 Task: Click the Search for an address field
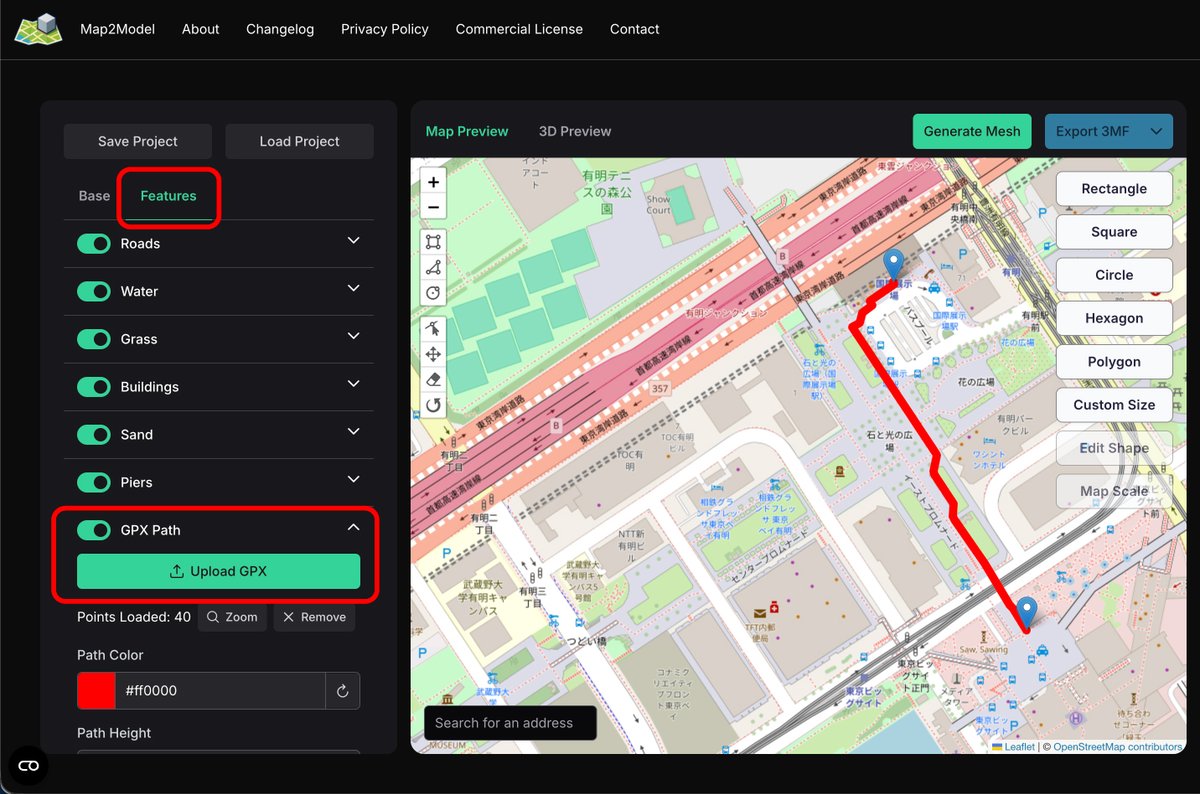coord(510,723)
